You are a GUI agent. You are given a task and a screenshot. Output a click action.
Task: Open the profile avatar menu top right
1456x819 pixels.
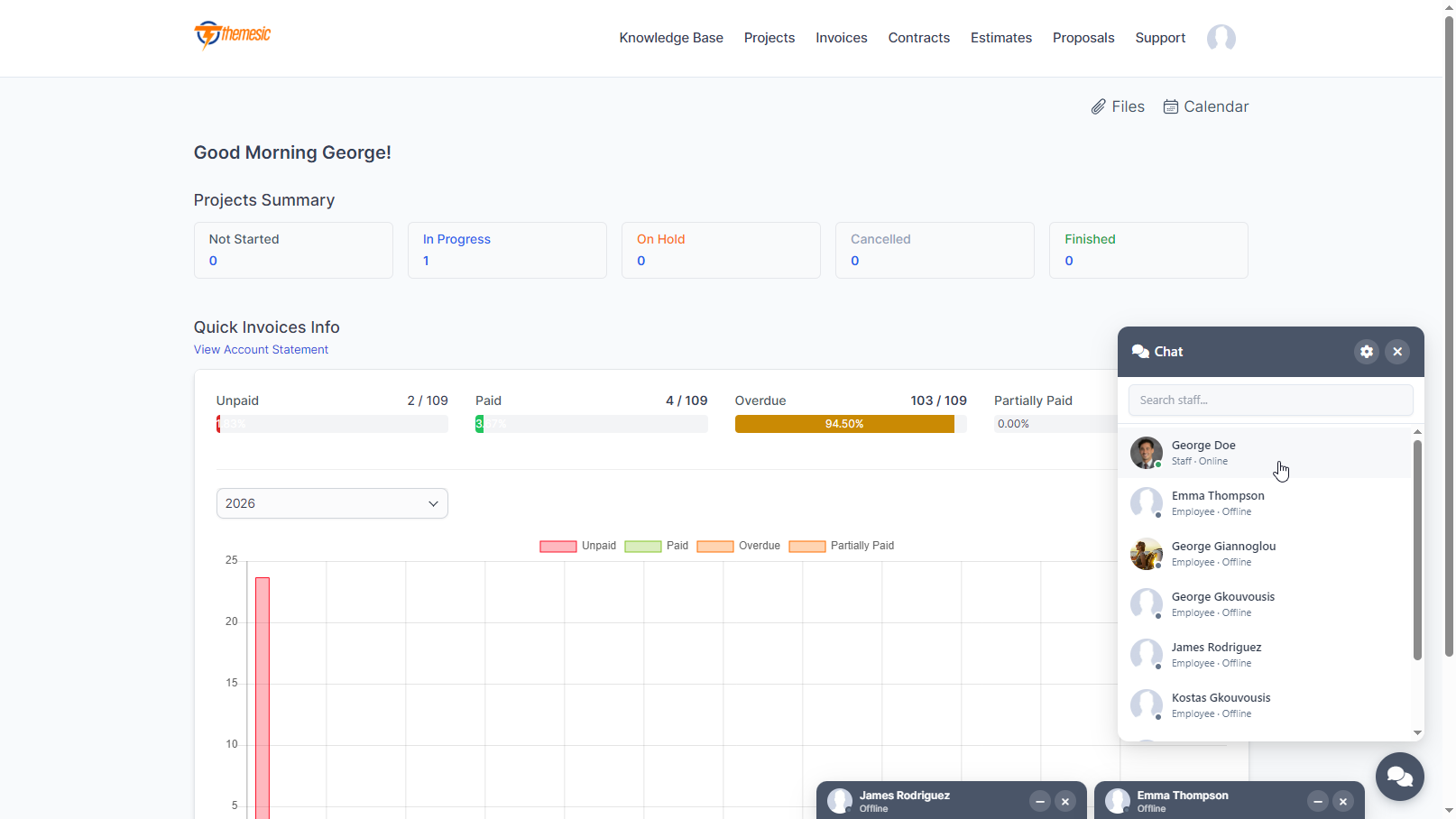(x=1221, y=38)
